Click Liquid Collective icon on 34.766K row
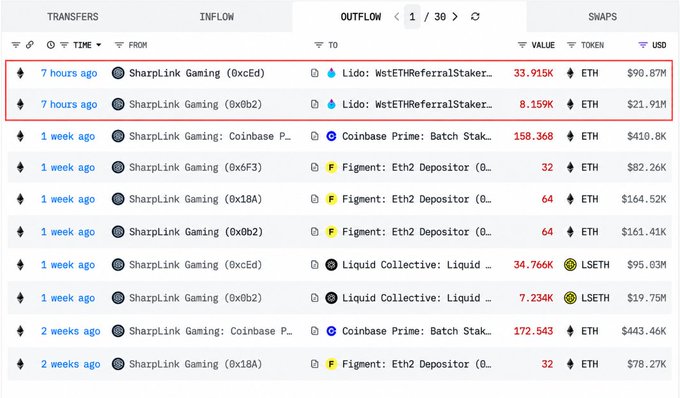 click(x=331, y=264)
